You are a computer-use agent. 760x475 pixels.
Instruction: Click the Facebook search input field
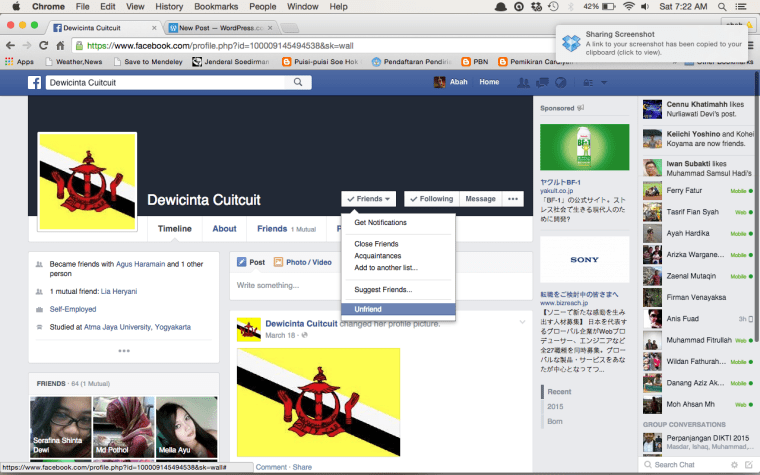(167, 82)
